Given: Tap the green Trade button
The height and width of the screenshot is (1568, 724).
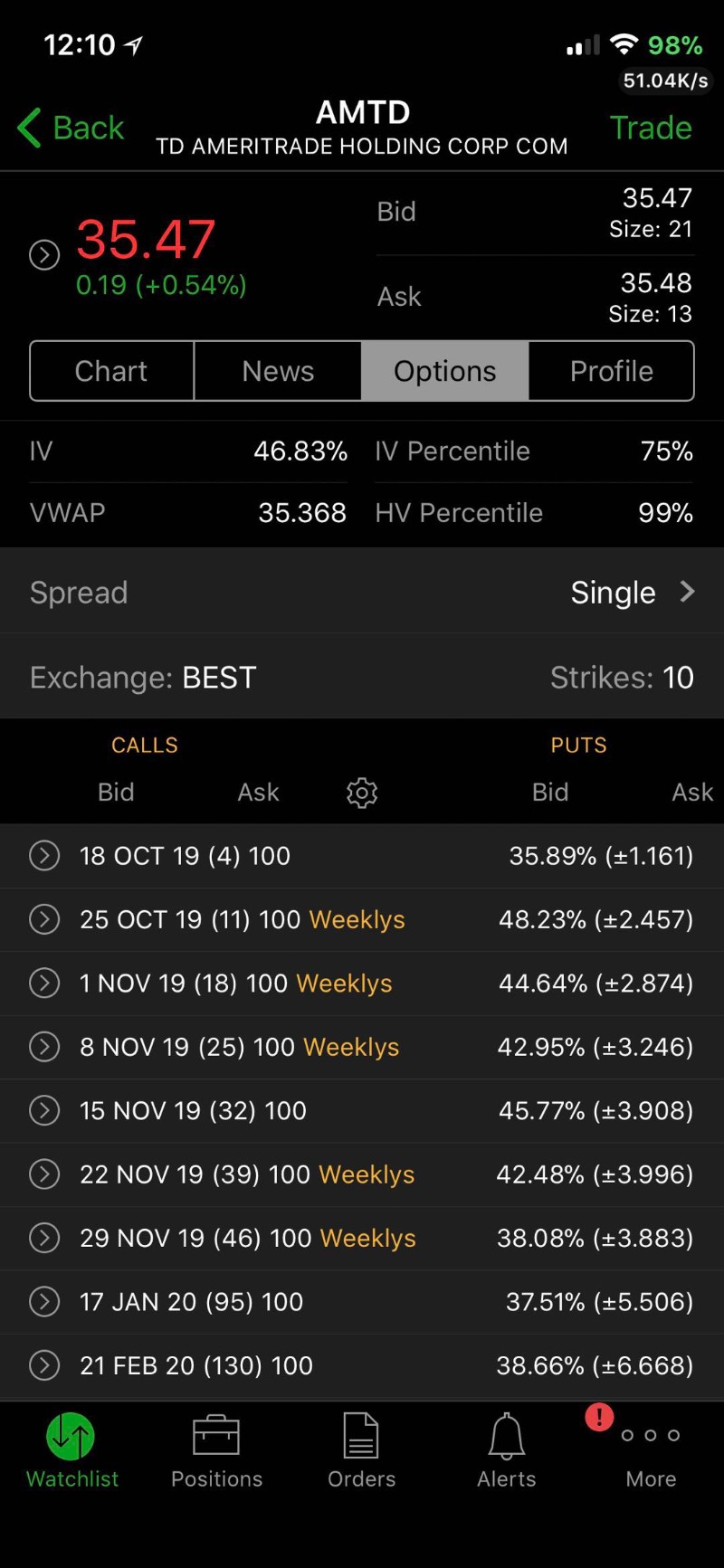Looking at the screenshot, I should pyautogui.click(x=651, y=128).
